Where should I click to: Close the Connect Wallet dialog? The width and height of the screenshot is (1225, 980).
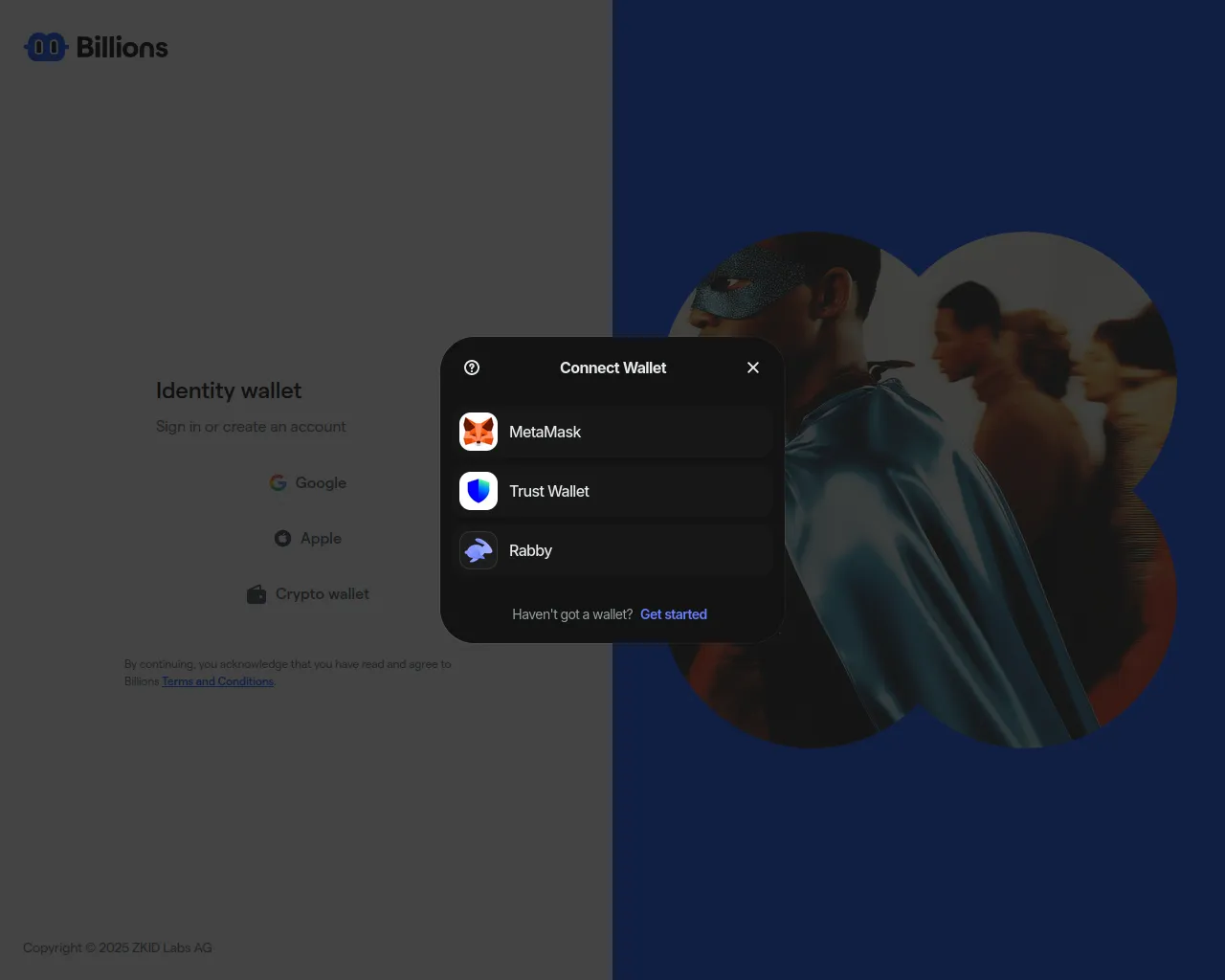[x=753, y=367]
